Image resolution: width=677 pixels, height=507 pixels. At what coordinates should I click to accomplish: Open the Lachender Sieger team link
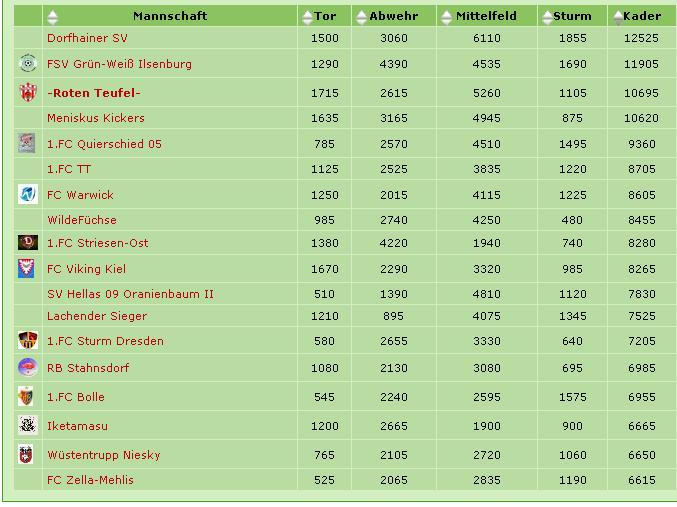point(97,316)
